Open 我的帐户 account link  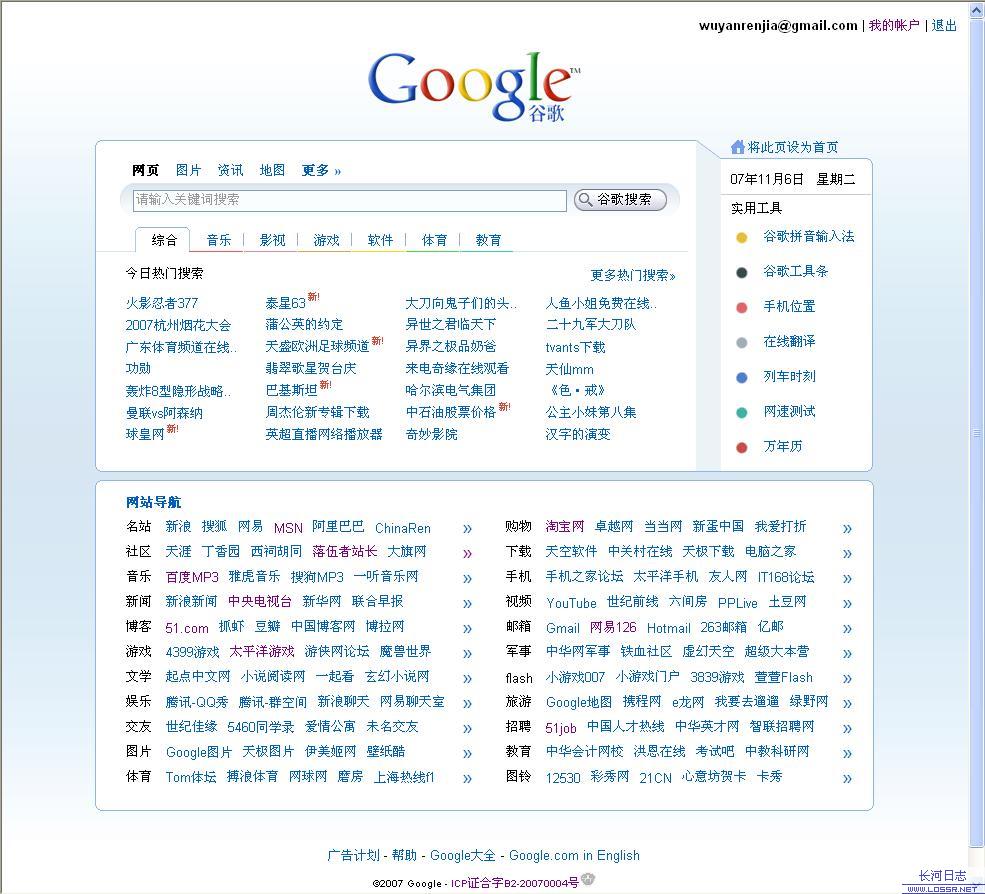(x=894, y=26)
